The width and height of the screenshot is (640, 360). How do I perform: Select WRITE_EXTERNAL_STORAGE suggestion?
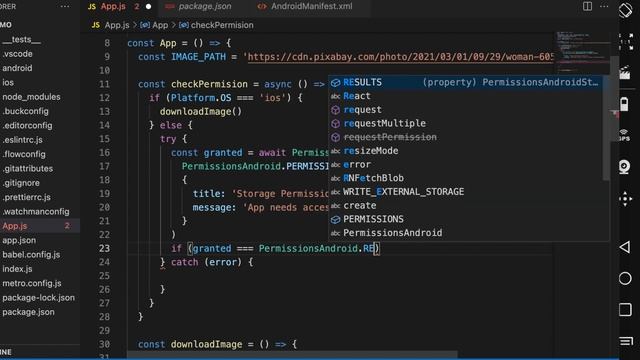coord(465,192)
